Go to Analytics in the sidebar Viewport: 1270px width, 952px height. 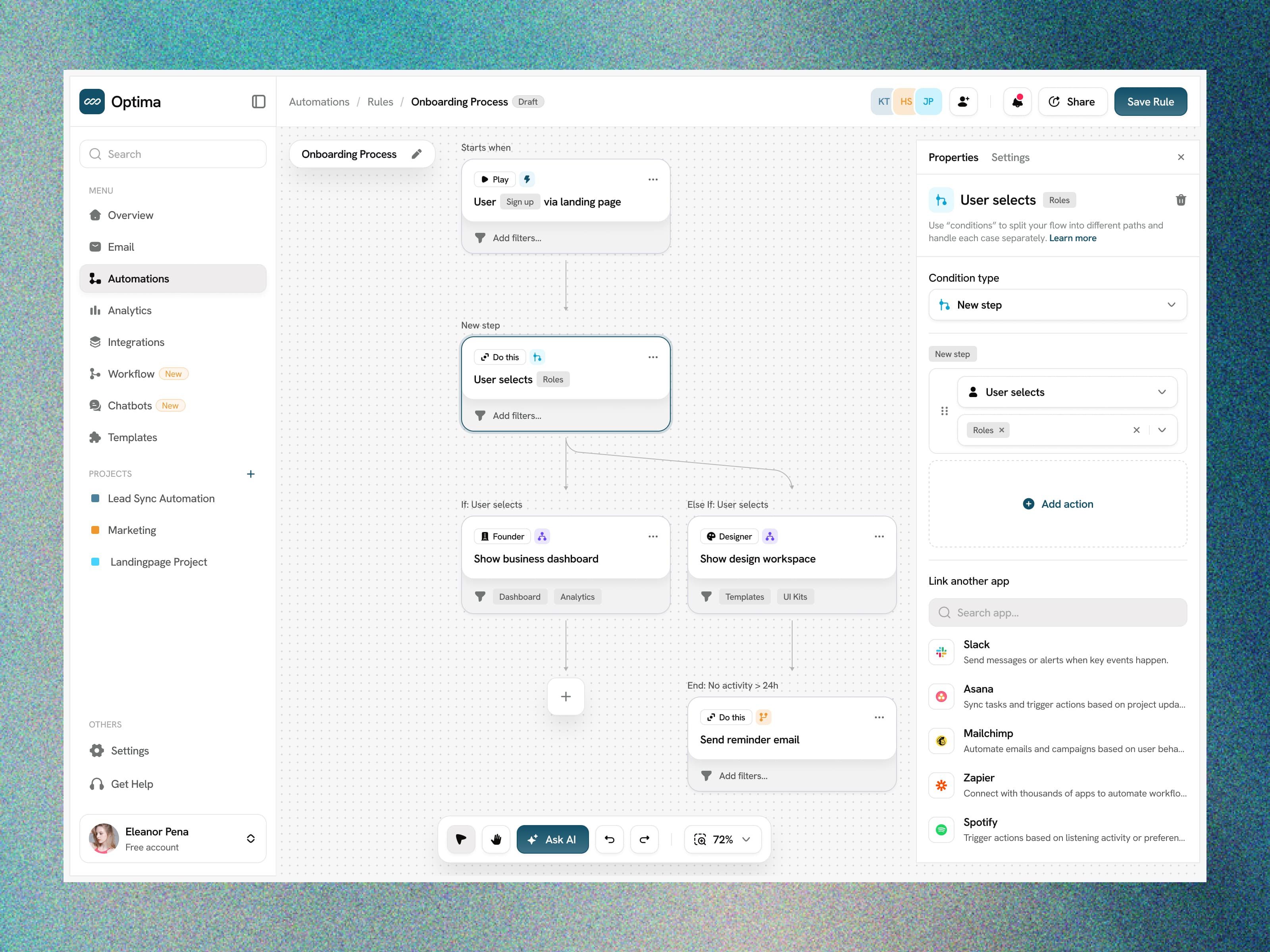click(x=173, y=311)
